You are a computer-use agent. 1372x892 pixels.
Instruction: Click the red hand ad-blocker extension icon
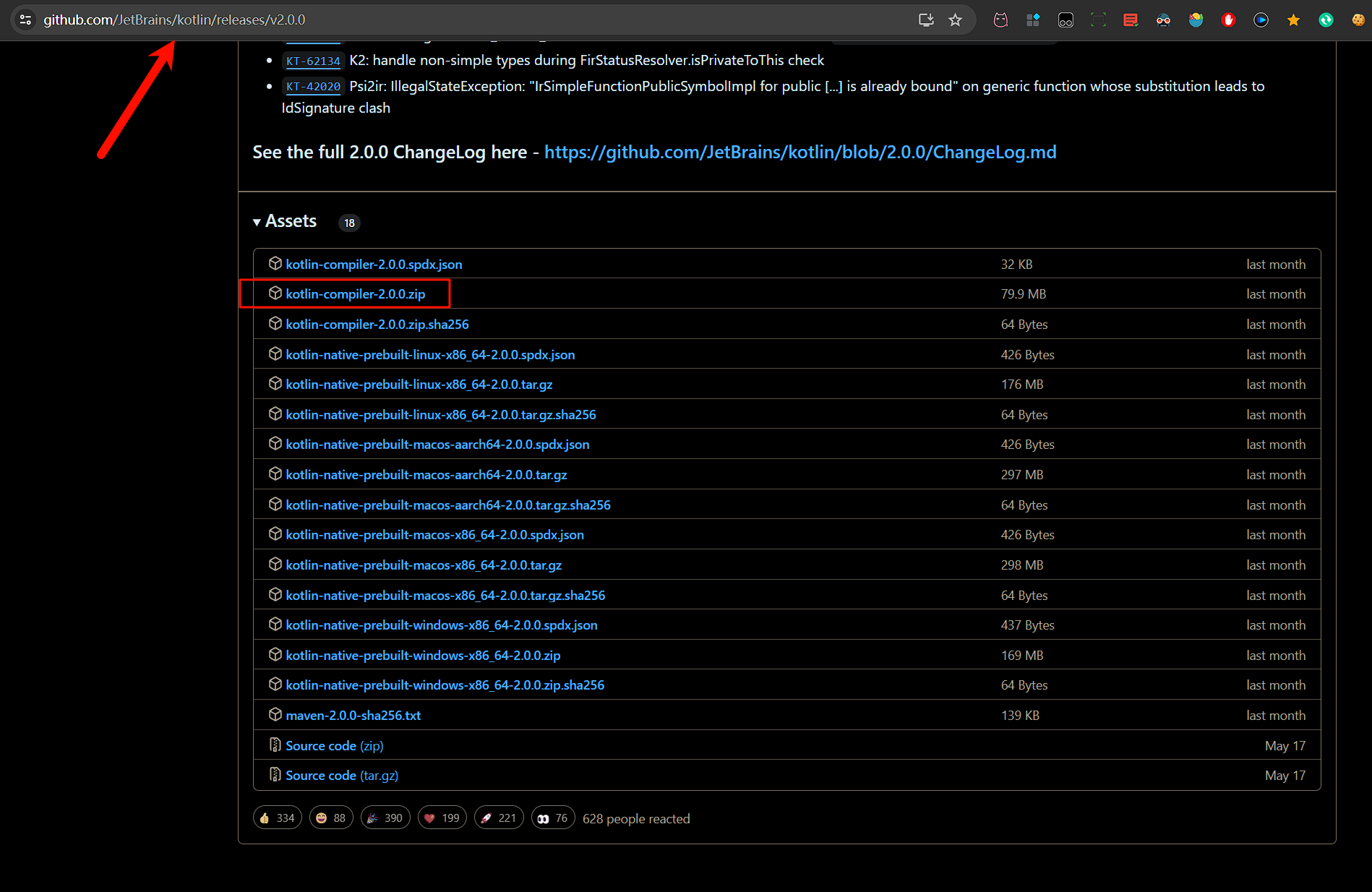tap(1228, 20)
